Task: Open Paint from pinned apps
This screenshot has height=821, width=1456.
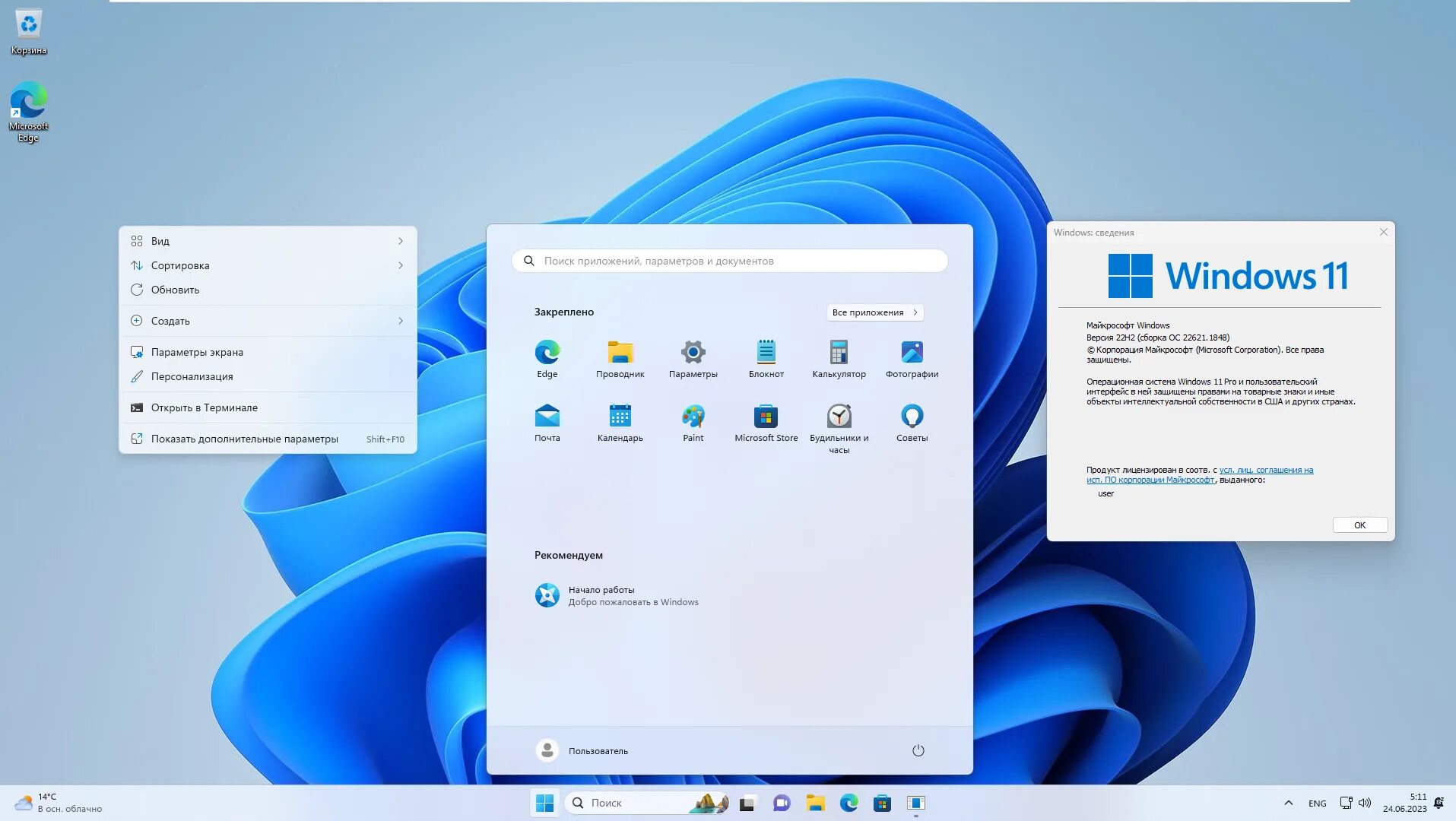Action: pyautogui.click(x=693, y=423)
